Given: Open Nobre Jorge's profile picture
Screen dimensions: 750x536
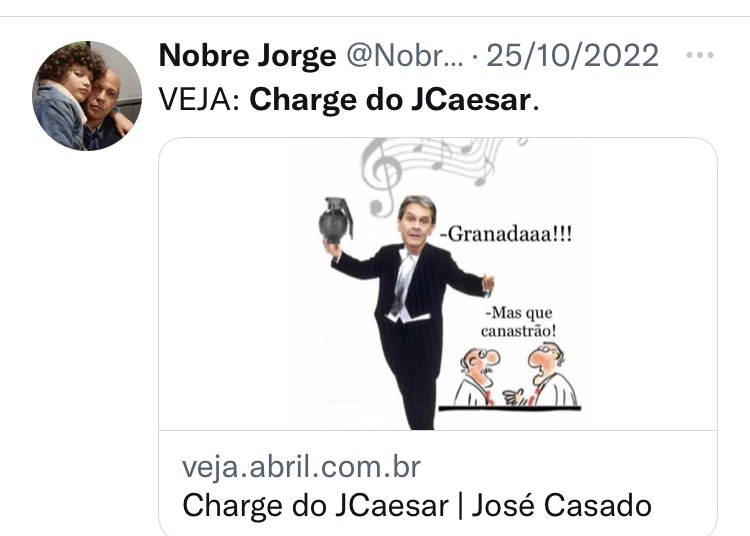Looking at the screenshot, I should 87,96.
